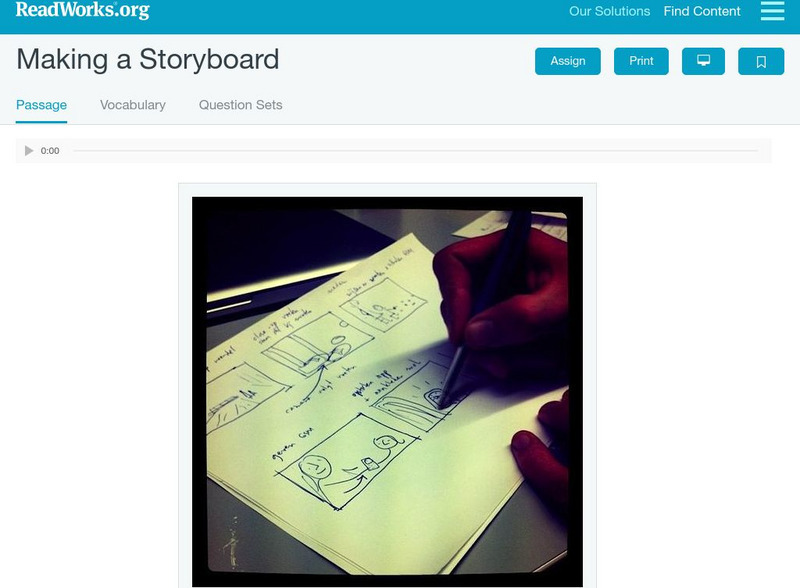800x588 pixels.
Task: Play the passage audio
Action: (x=29, y=151)
